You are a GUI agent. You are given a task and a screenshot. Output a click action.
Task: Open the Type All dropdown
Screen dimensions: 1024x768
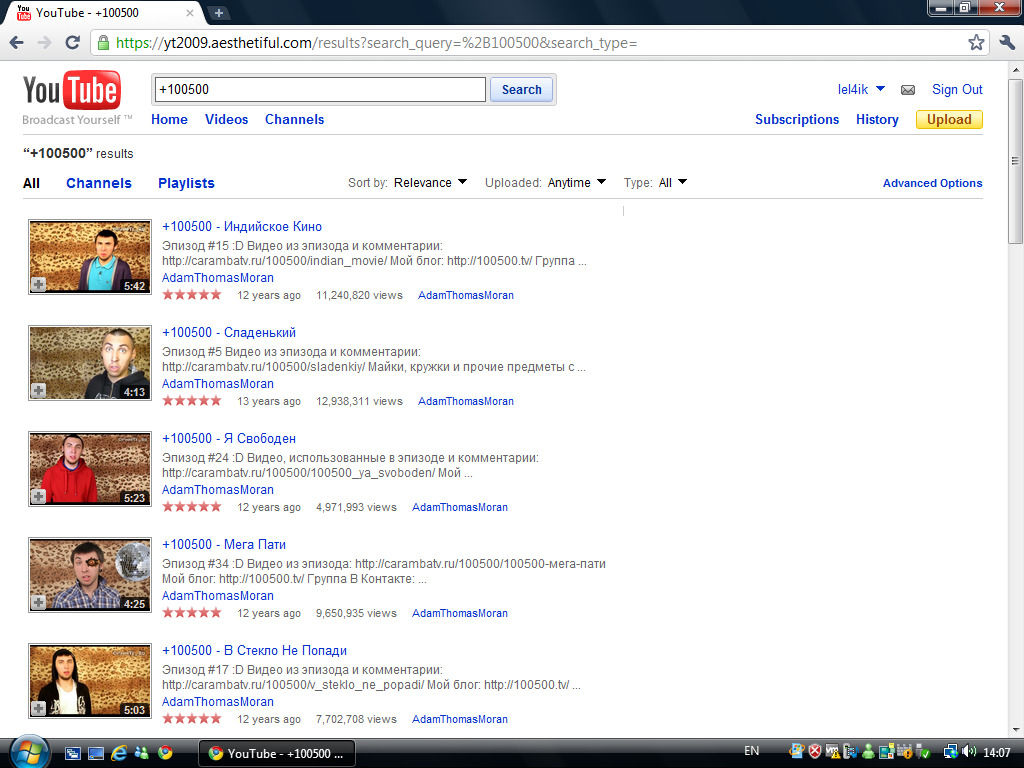click(672, 183)
